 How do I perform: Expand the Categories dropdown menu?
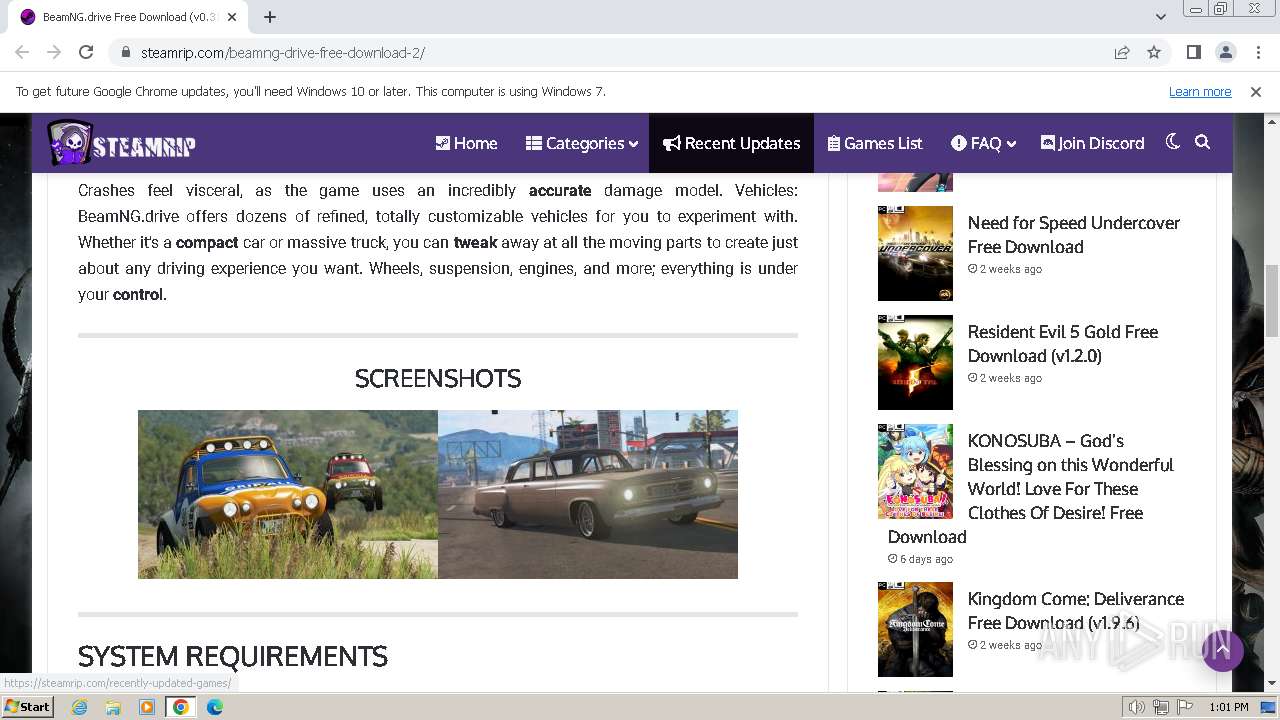tap(582, 143)
